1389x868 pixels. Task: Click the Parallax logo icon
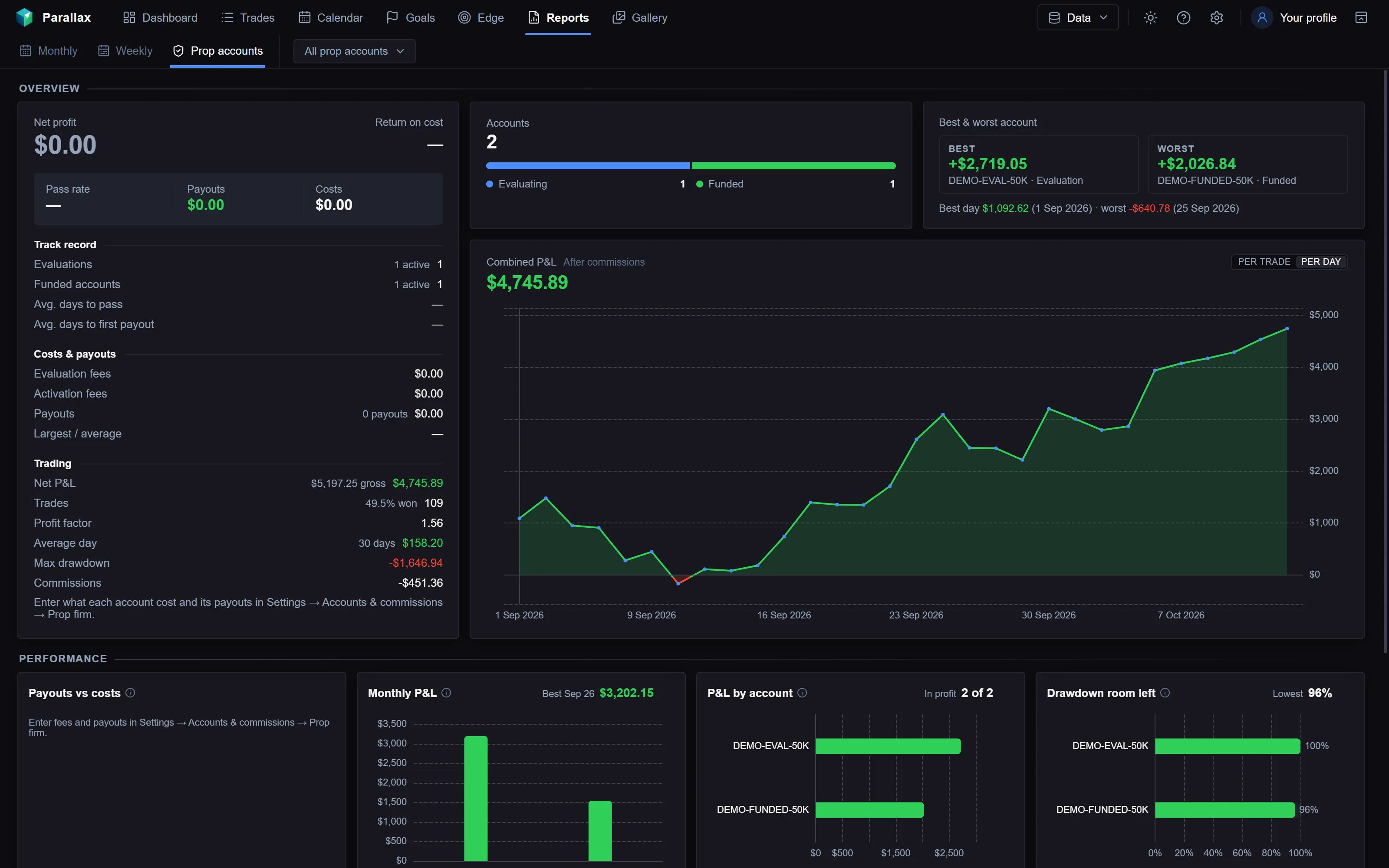(x=24, y=17)
